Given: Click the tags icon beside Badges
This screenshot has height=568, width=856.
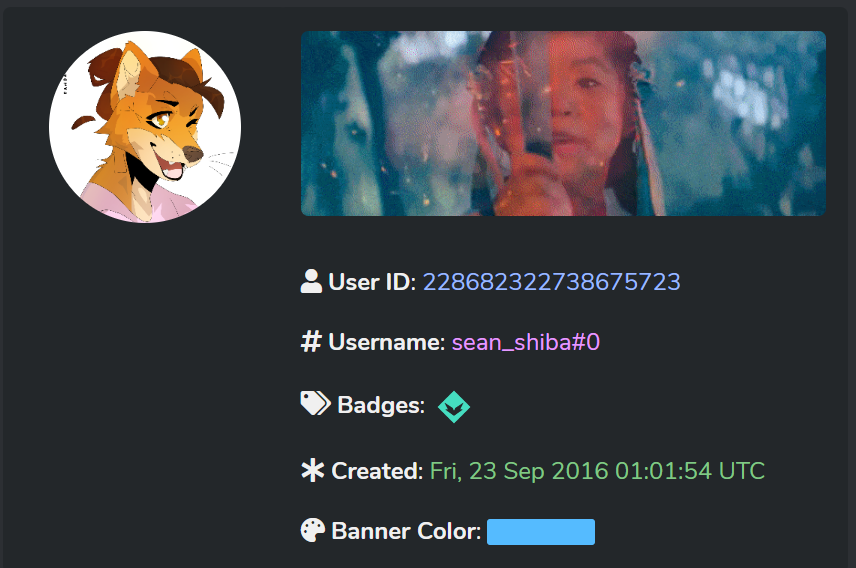Looking at the screenshot, I should [x=316, y=403].
